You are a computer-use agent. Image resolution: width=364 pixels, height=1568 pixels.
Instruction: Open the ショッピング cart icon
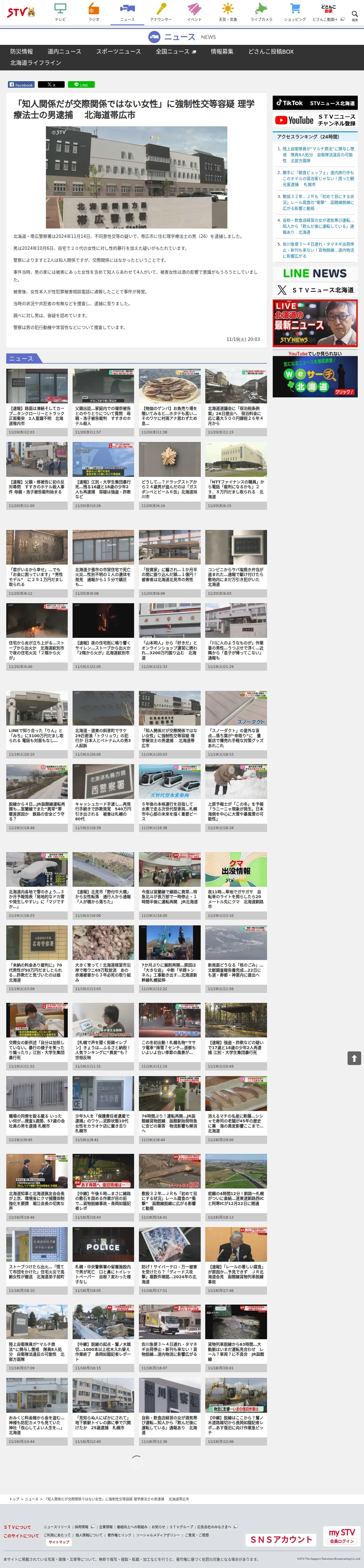[x=295, y=12]
